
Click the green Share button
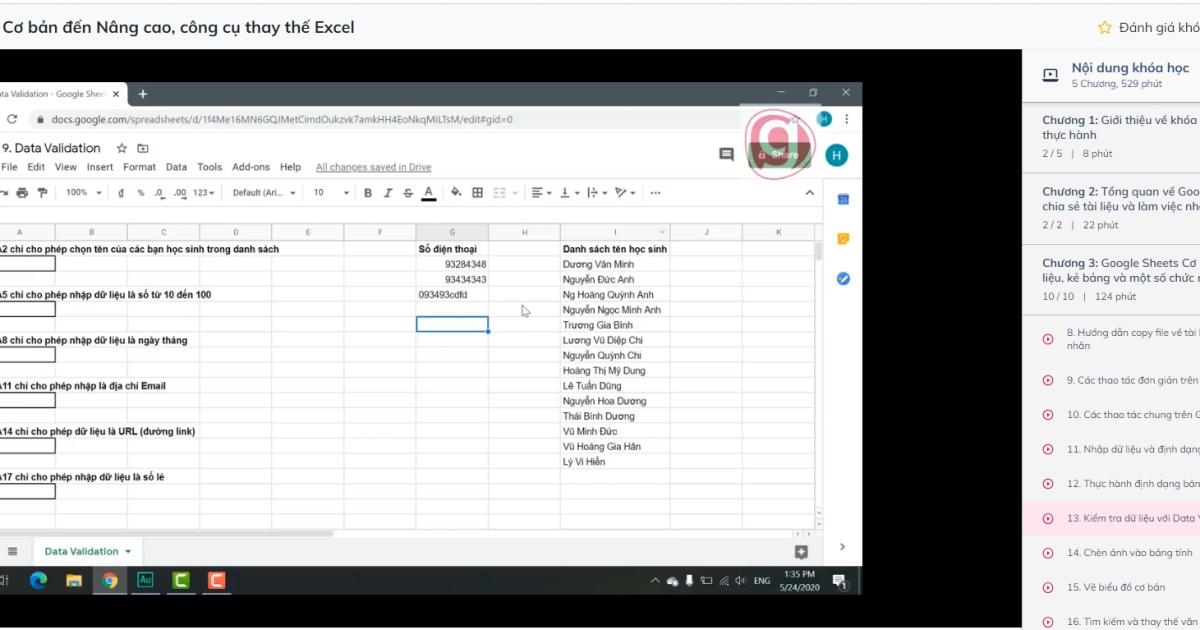[x=780, y=155]
